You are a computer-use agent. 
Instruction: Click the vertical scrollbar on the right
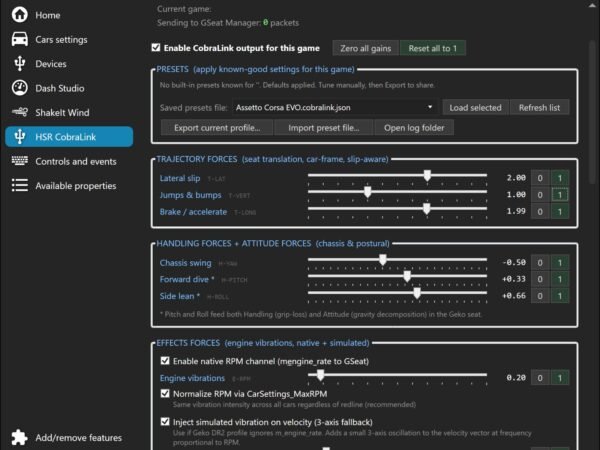point(593,112)
